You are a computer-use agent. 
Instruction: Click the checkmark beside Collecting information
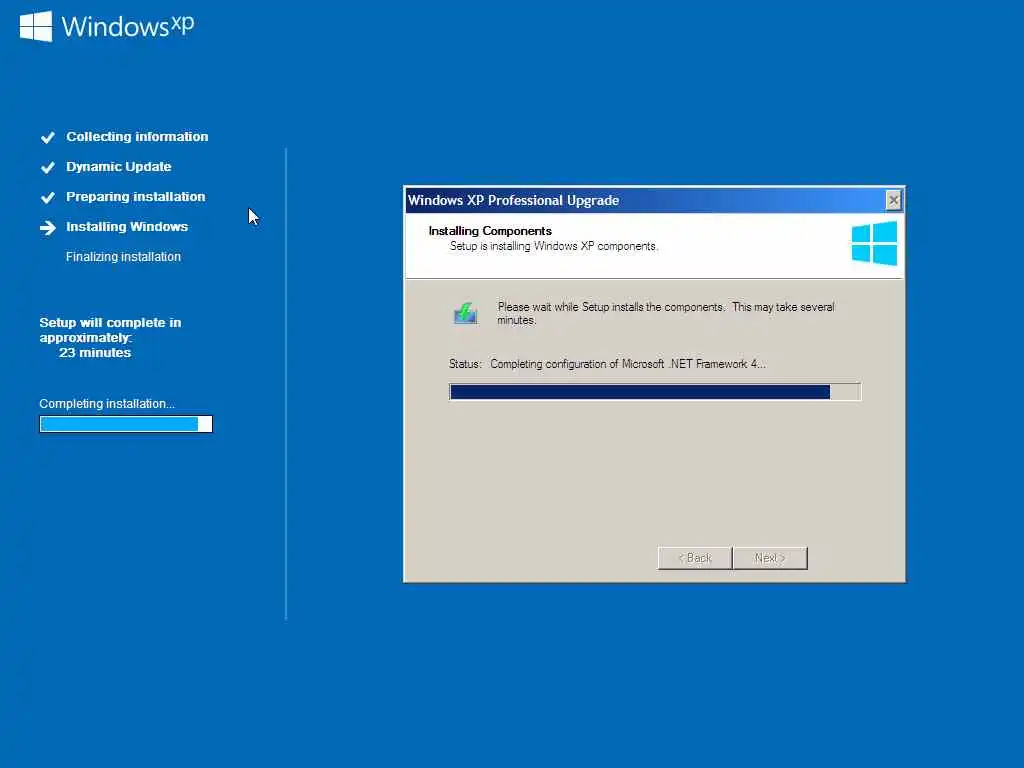click(48, 137)
